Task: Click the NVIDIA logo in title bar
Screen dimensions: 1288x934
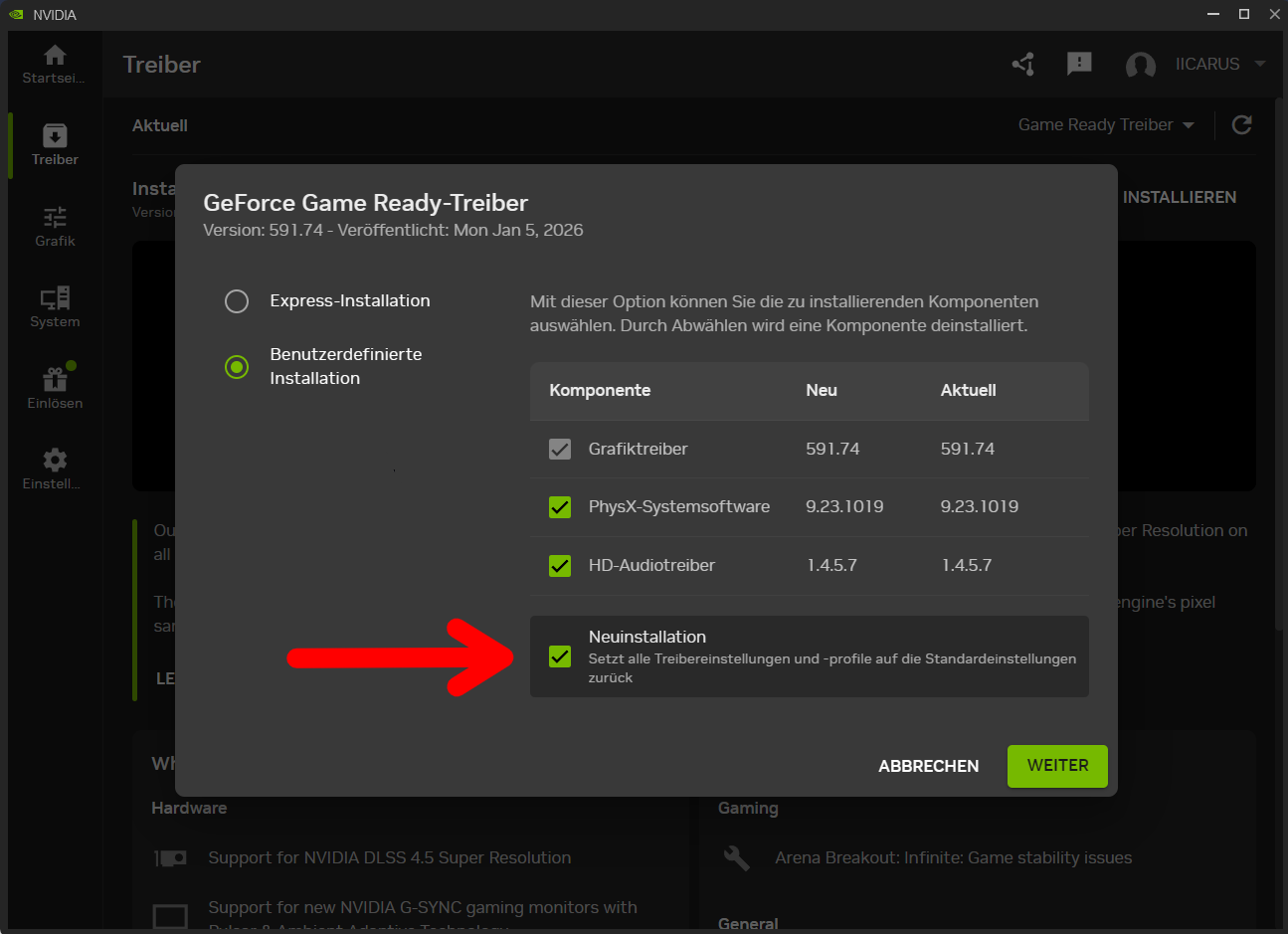Action: pyautogui.click(x=16, y=15)
